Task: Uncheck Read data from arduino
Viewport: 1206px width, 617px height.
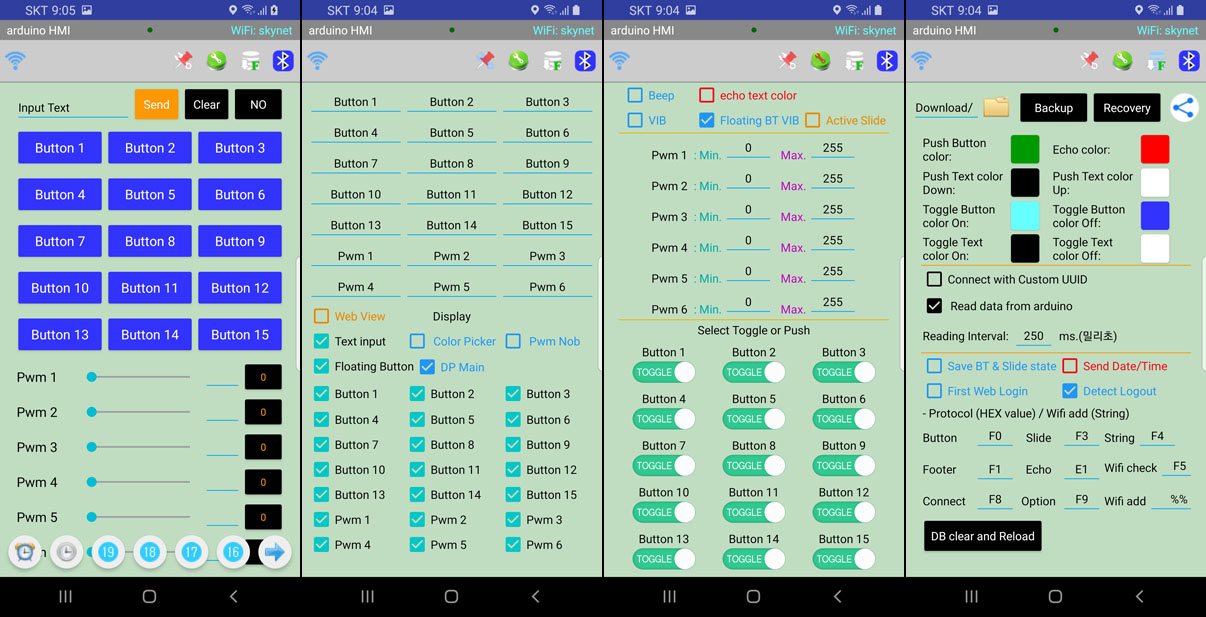Action: click(x=934, y=306)
